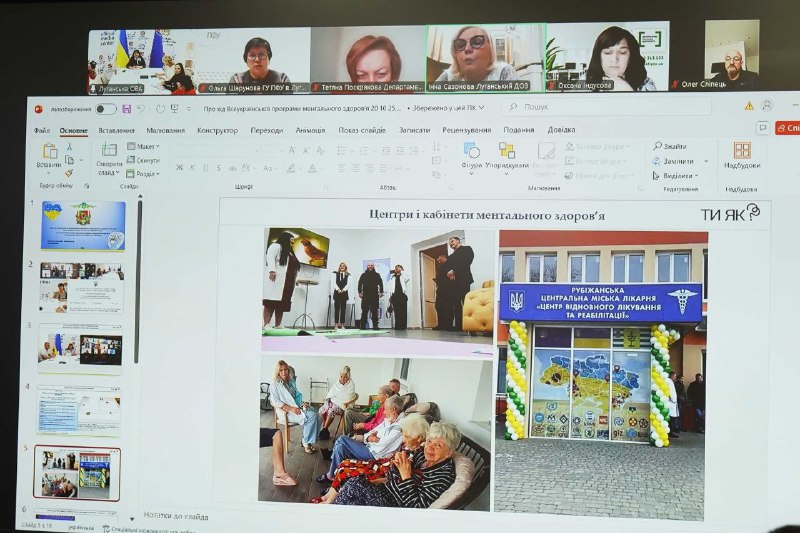Open the Надбудови add-ins icon
The height and width of the screenshot is (533, 800).
click(741, 151)
